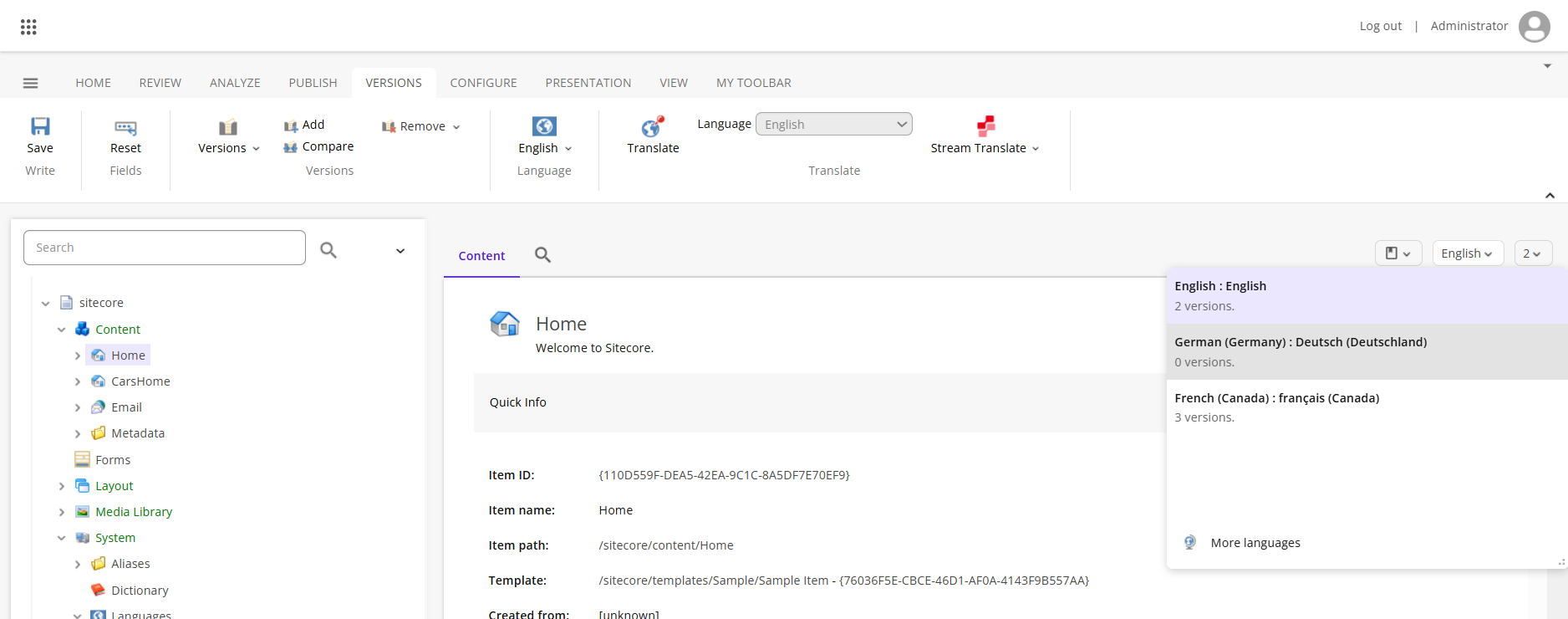Collapse the System tree node
This screenshot has height=619, width=1568.
click(62, 538)
